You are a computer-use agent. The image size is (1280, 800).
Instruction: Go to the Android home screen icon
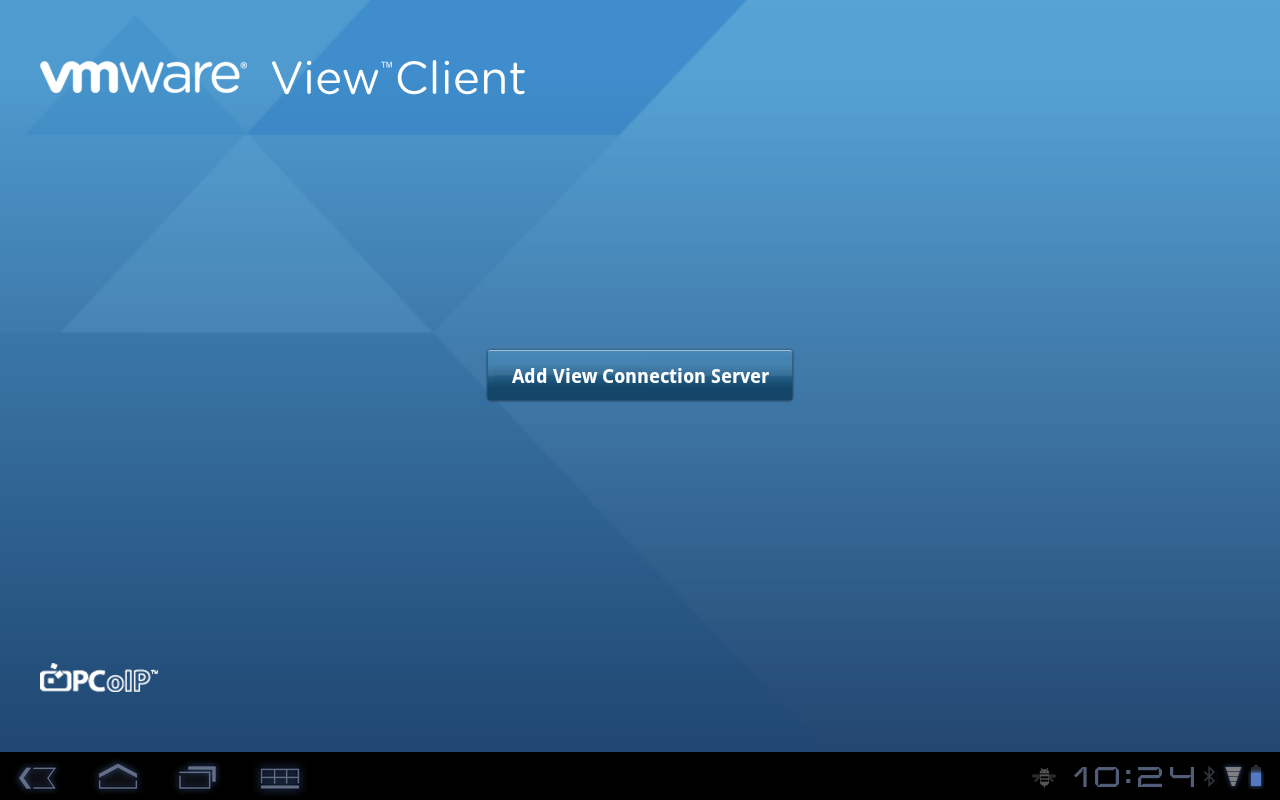(x=118, y=777)
